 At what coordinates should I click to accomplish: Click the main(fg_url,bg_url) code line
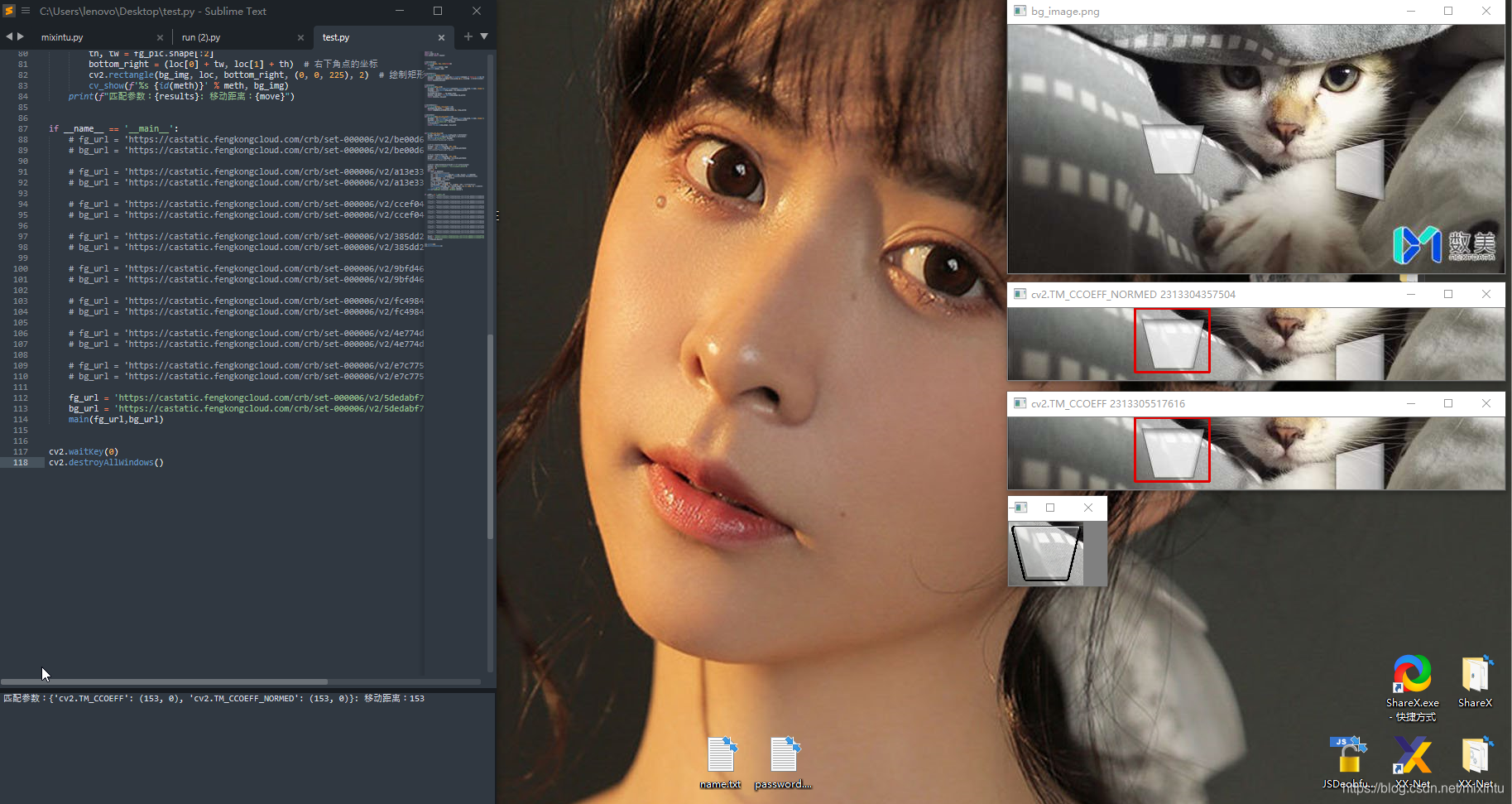tap(116, 420)
